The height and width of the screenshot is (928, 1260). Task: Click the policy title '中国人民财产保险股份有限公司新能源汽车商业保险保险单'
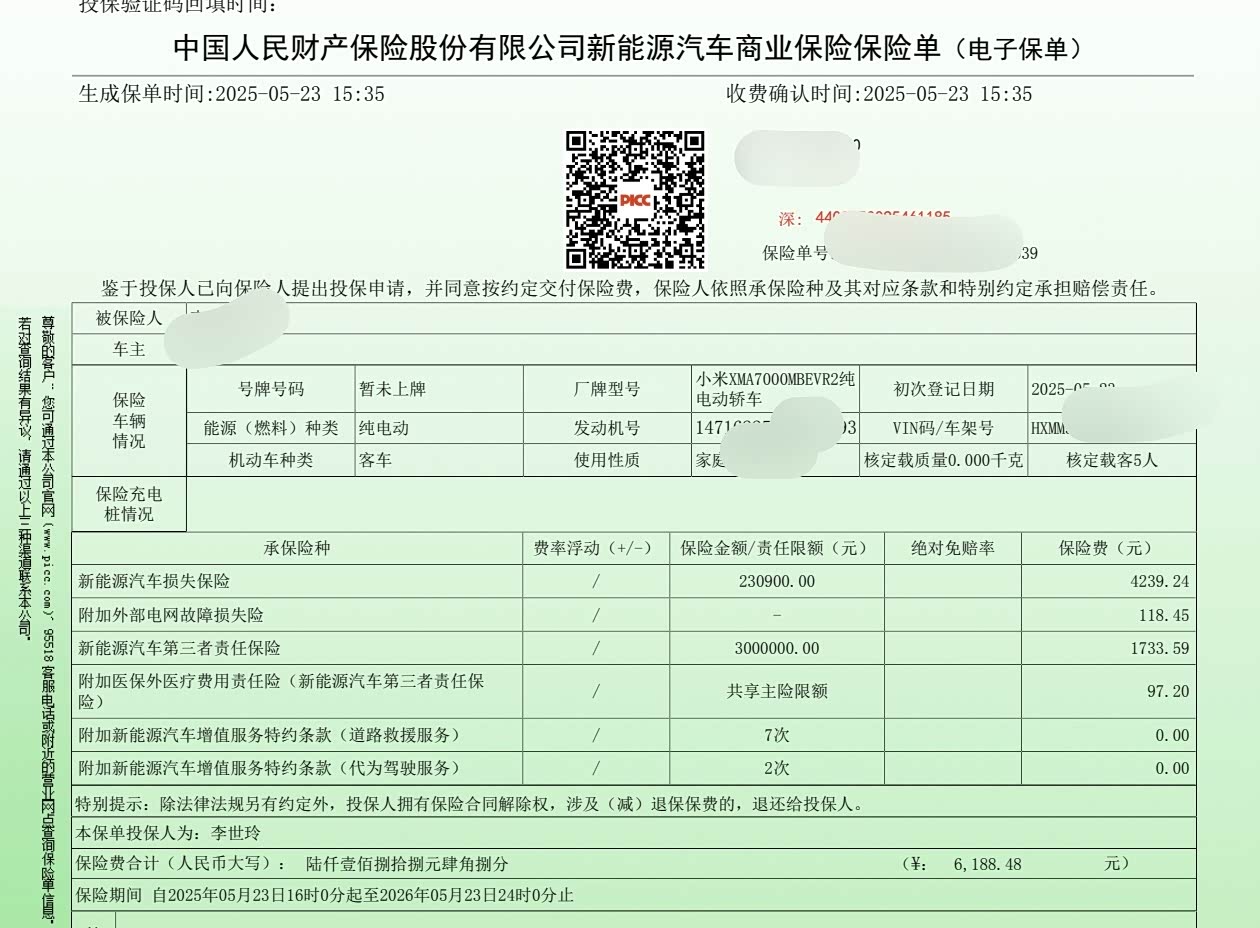pos(557,47)
